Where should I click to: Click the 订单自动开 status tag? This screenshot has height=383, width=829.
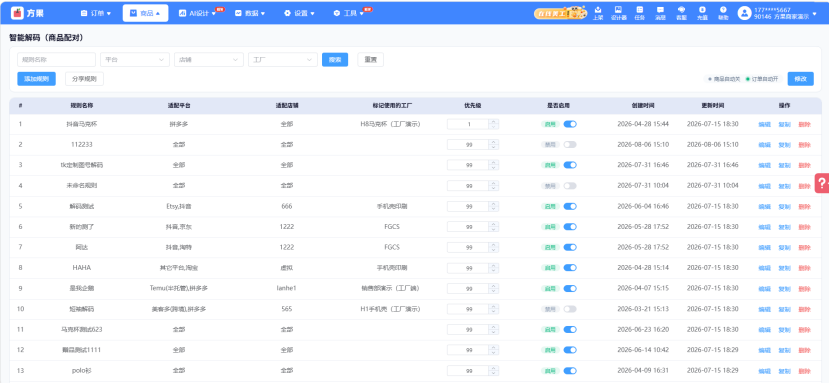pos(762,79)
